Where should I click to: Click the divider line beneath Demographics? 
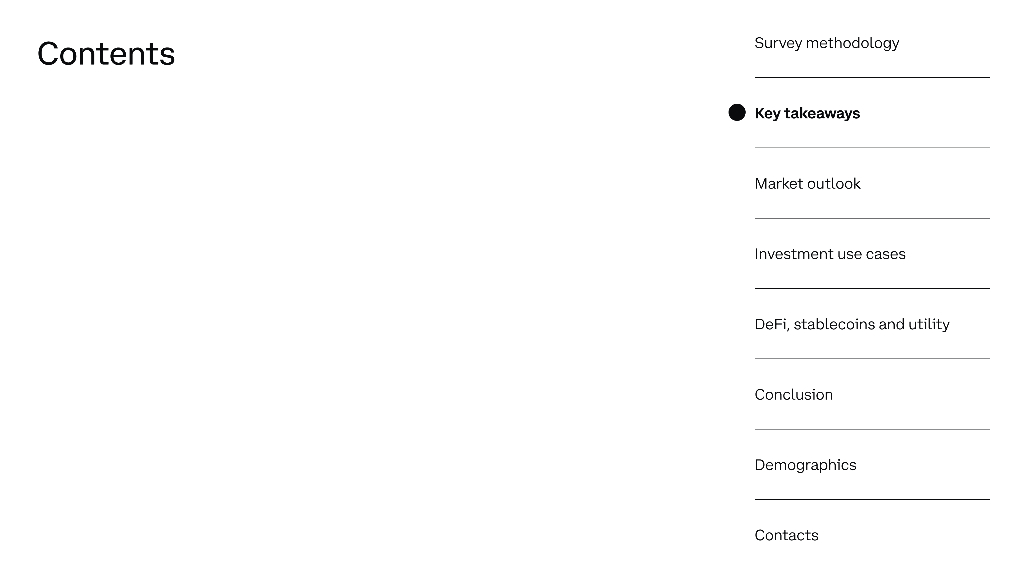coord(872,499)
